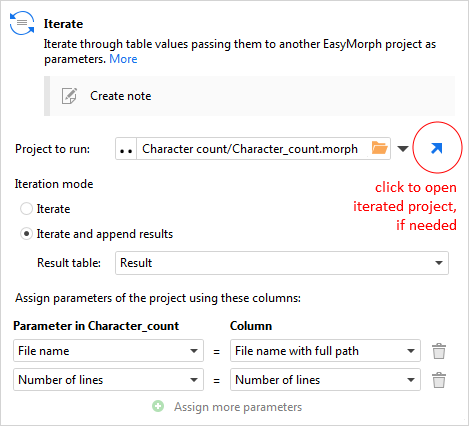The height and width of the screenshot is (426, 469).
Task: Open the File name parameter dropdown
Action: tap(108, 351)
